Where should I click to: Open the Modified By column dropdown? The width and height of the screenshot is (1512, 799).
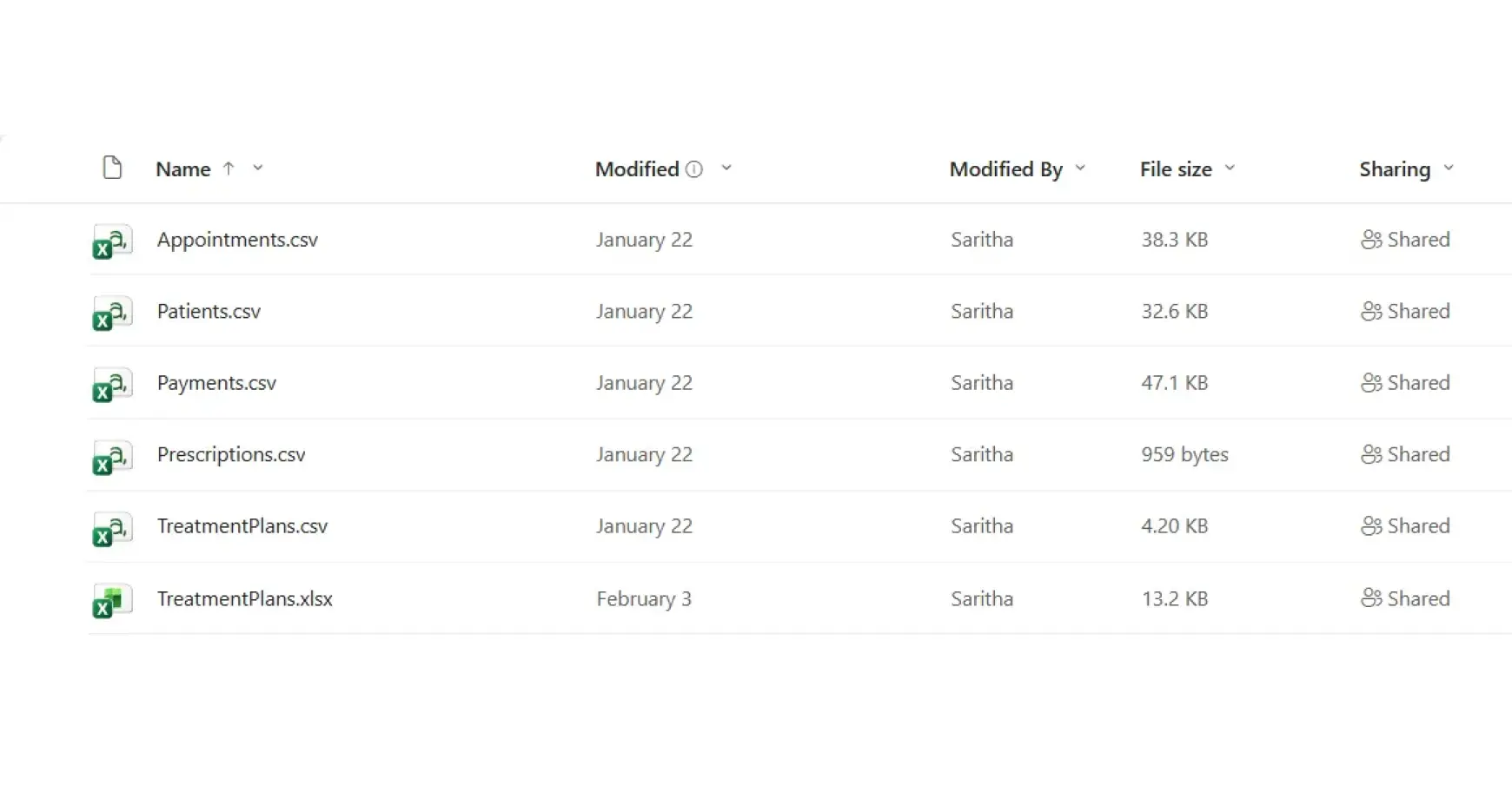pyautogui.click(x=1080, y=168)
